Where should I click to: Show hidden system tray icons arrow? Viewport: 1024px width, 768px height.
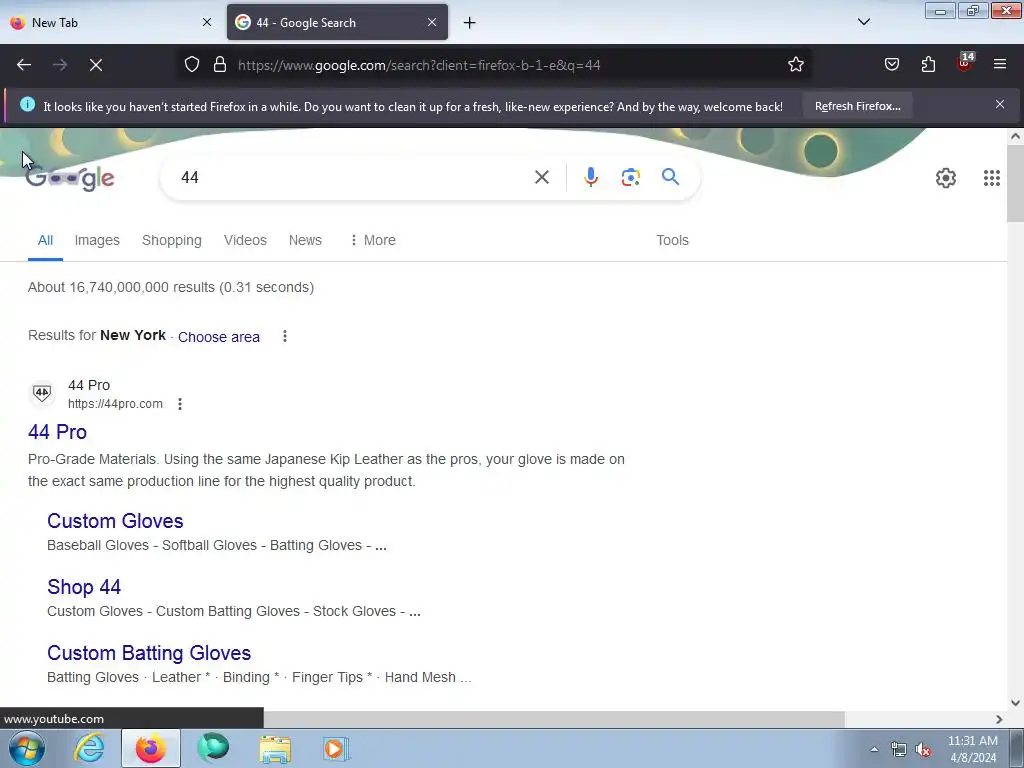coord(874,750)
